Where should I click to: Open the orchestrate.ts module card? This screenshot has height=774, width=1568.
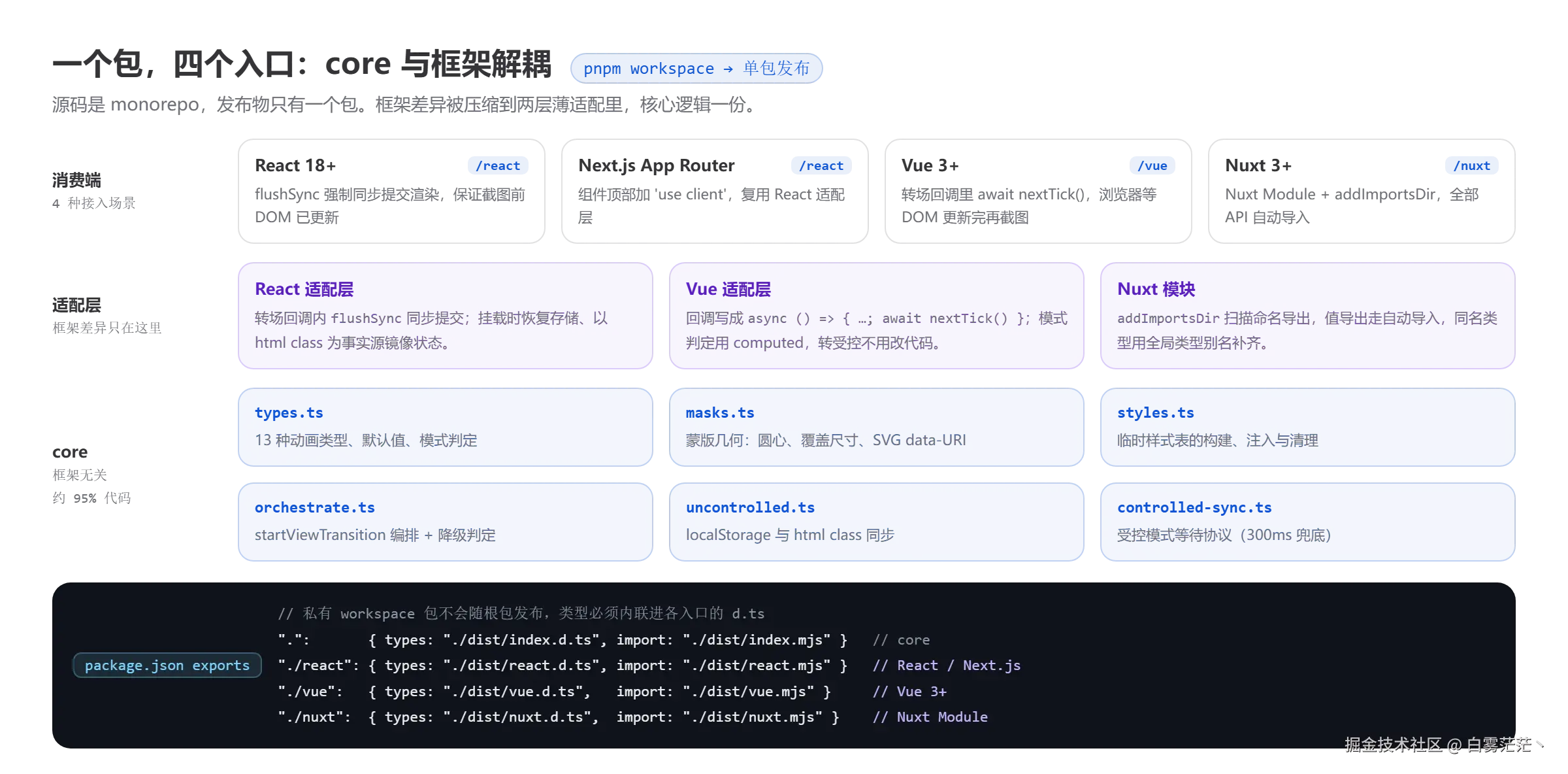click(446, 522)
